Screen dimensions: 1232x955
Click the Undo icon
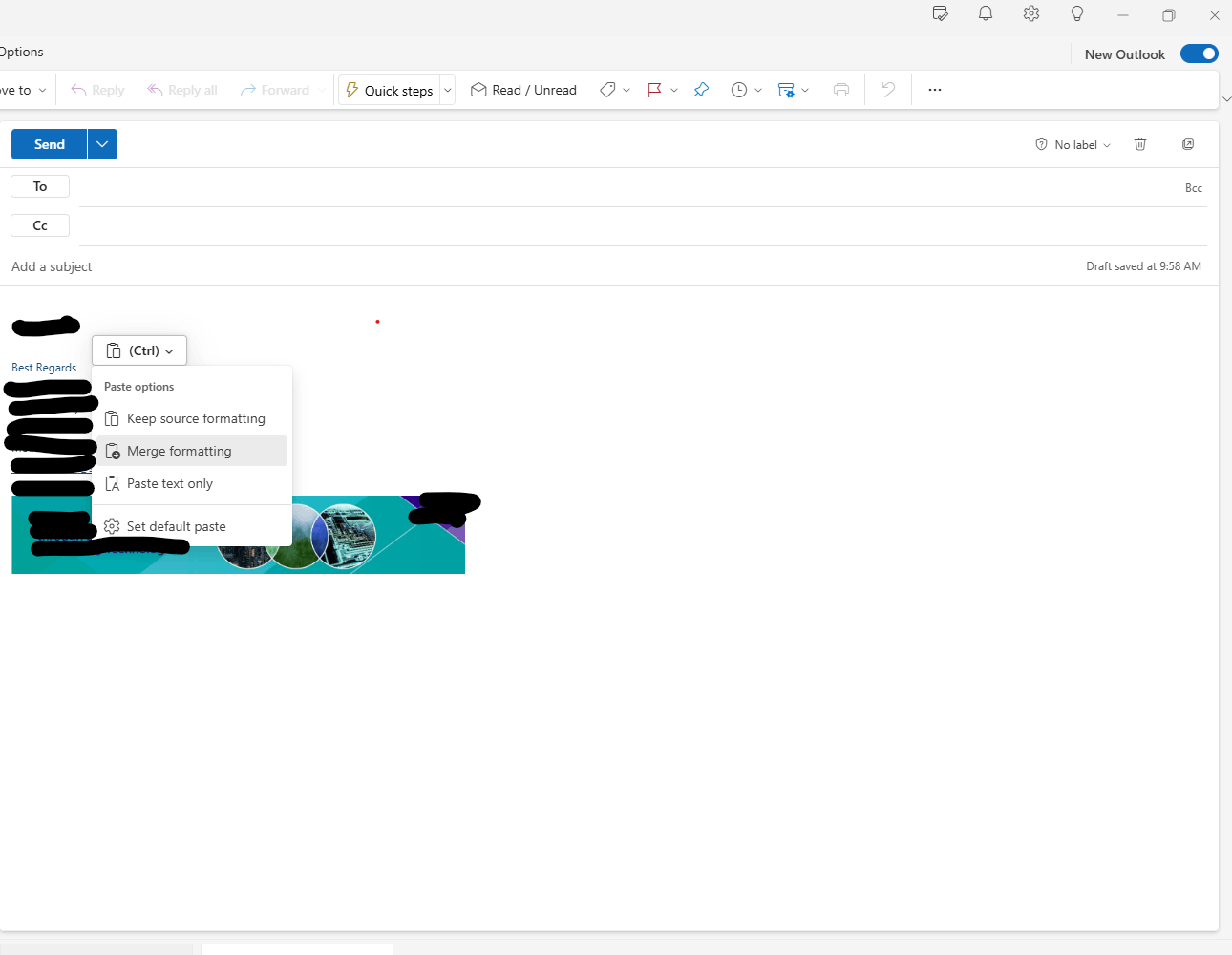888,90
